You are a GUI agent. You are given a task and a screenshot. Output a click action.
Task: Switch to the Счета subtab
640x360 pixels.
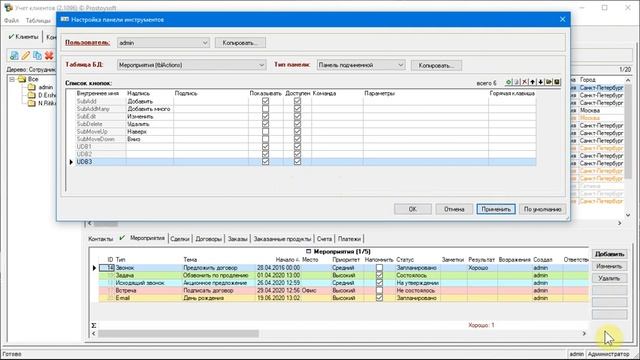[x=324, y=239]
